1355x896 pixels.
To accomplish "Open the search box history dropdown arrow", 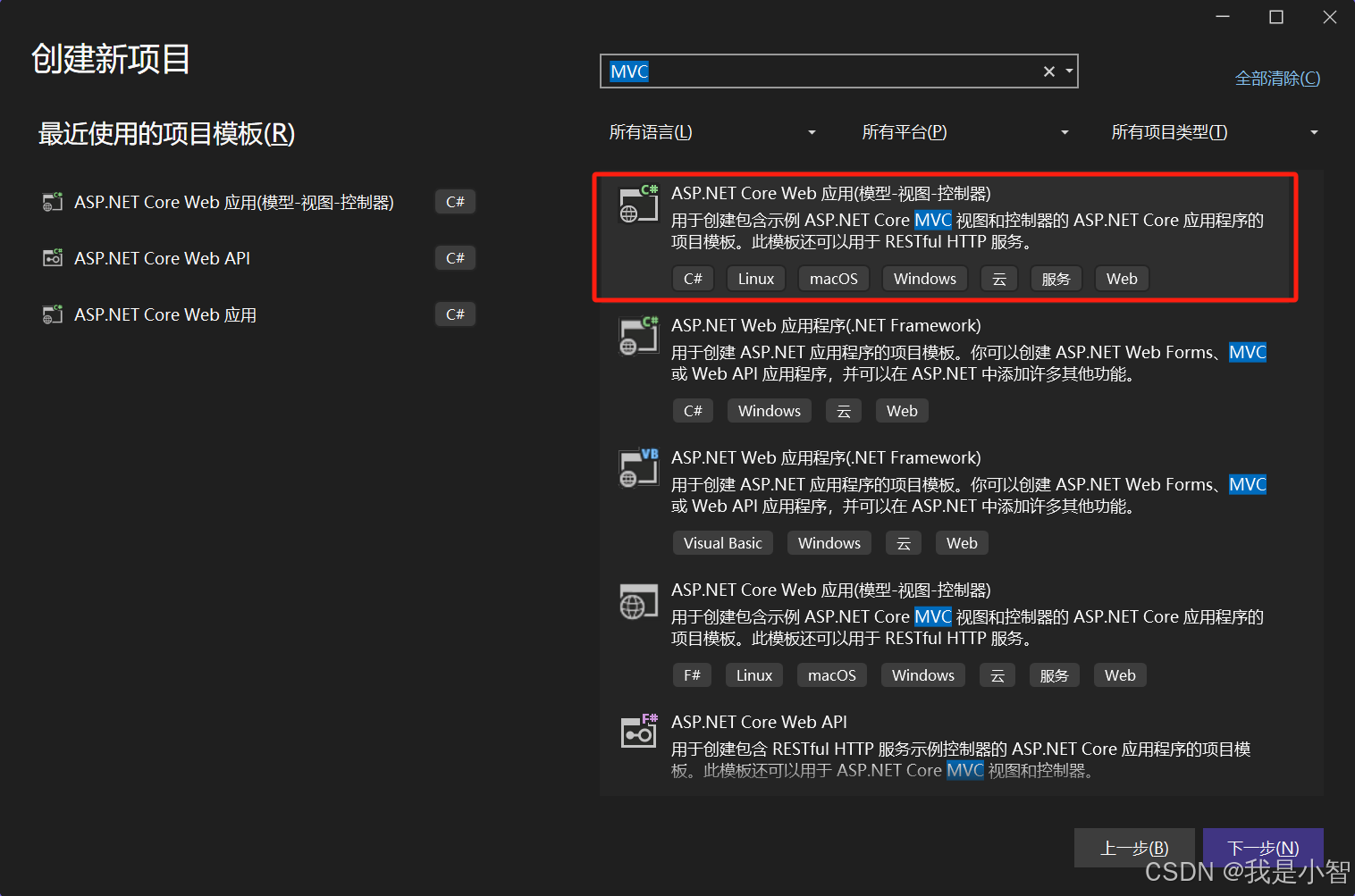I will pos(1069,71).
